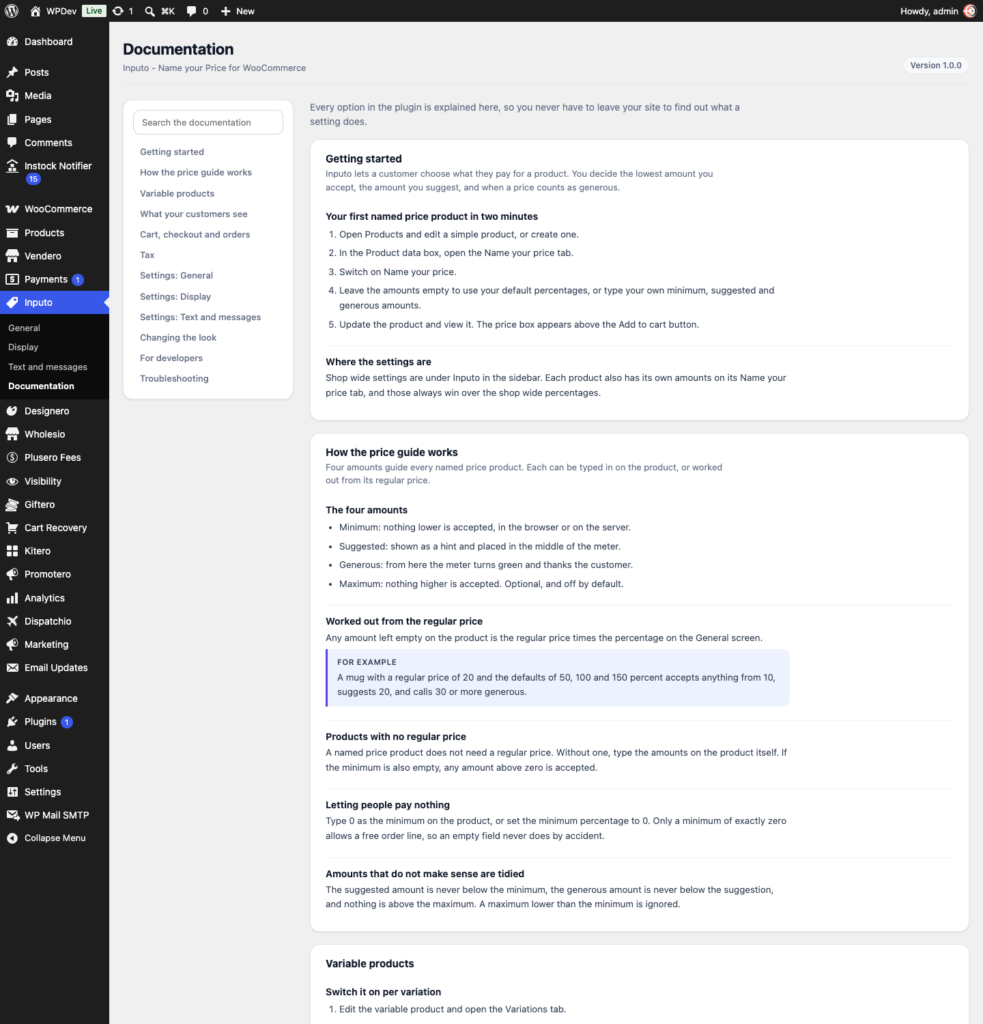
Task: Click the Cart Recovery cart icon
Action: [12, 528]
